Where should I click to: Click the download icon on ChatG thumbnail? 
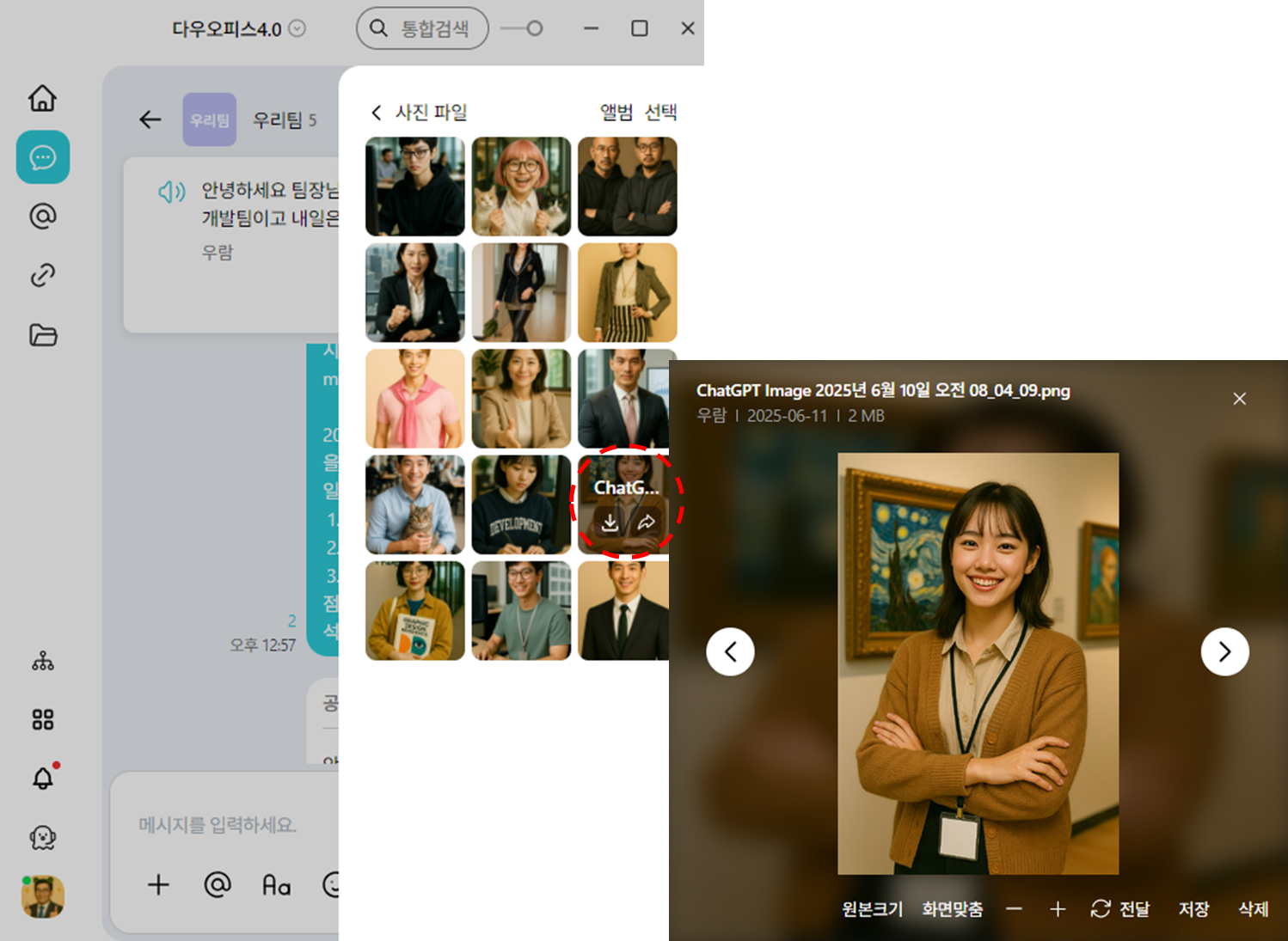610,522
